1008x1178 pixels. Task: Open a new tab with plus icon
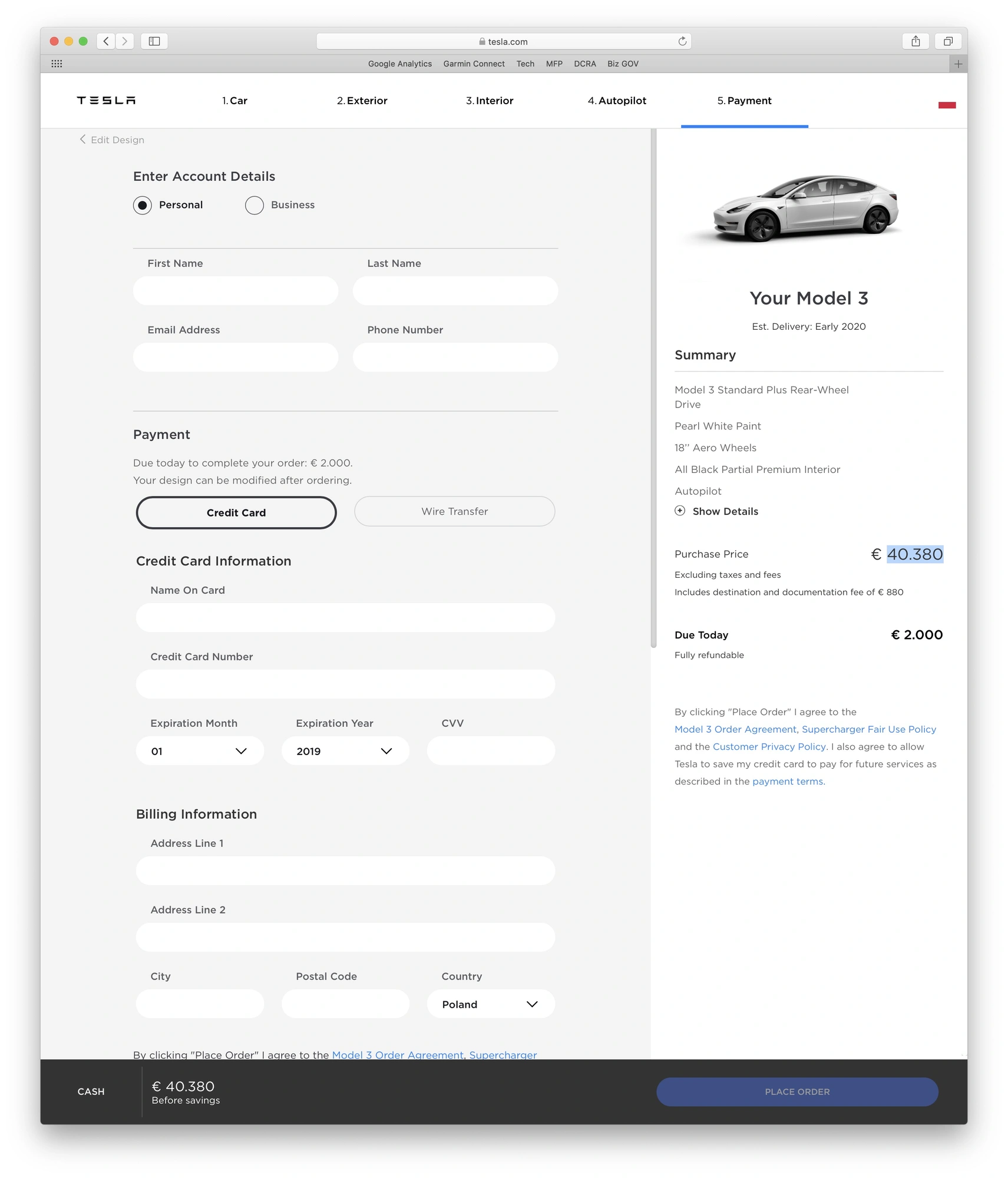click(958, 64)
